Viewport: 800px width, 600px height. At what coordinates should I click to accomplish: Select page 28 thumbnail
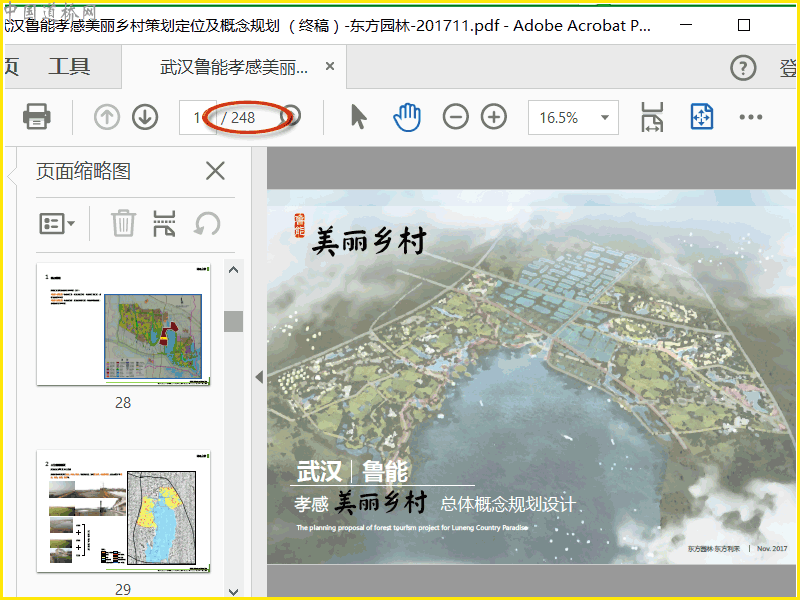coord(123,324)
